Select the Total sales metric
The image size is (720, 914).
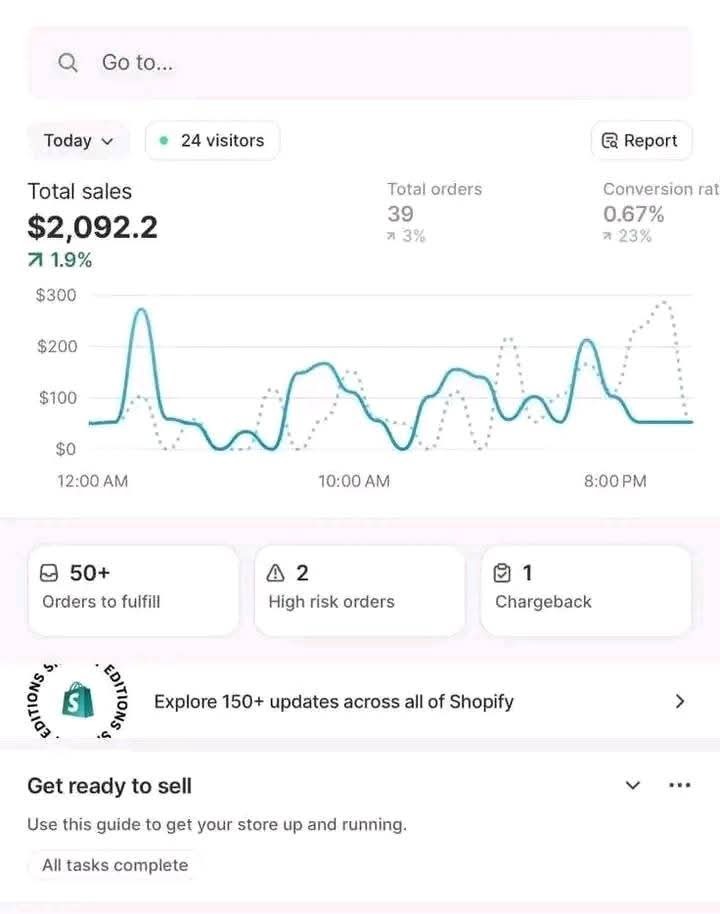coord(92,224)
